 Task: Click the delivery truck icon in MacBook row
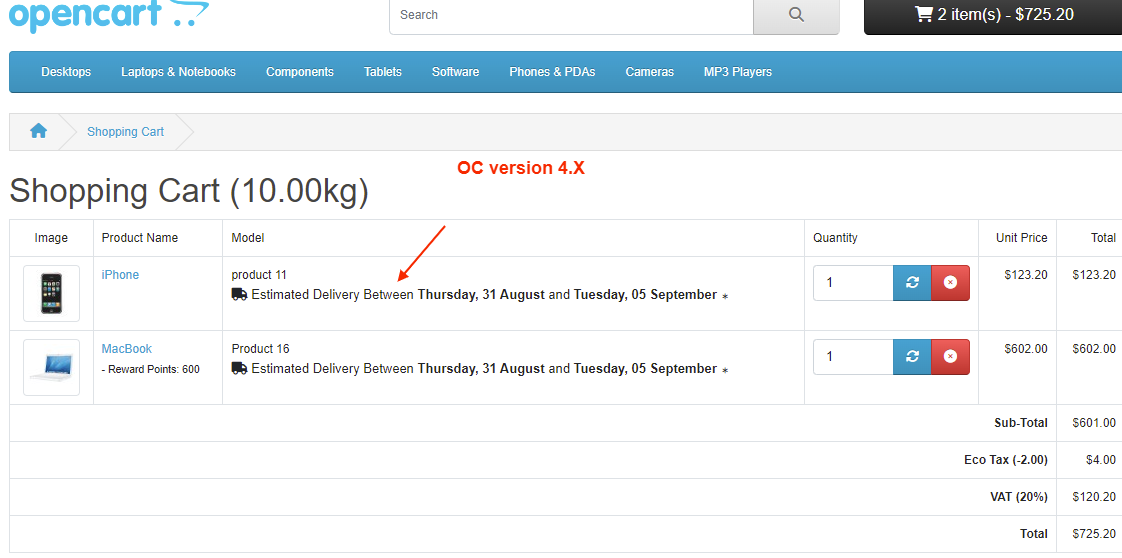[x=240, y=368]
